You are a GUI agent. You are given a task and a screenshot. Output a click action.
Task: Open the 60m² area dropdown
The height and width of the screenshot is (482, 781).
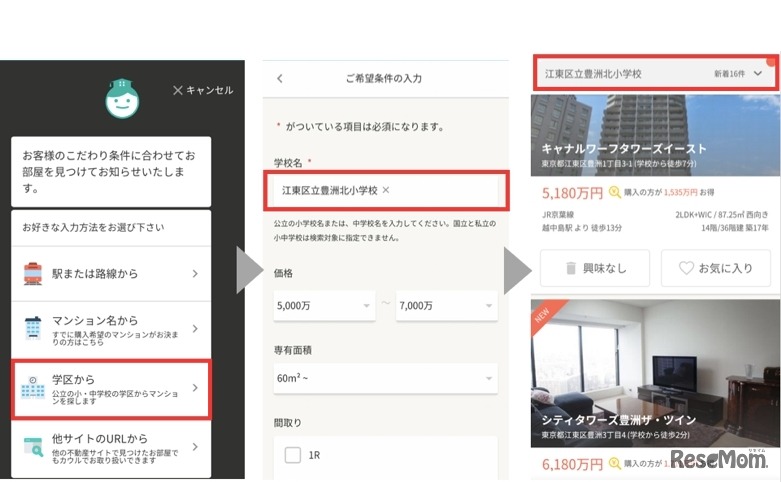coord(386,378)
